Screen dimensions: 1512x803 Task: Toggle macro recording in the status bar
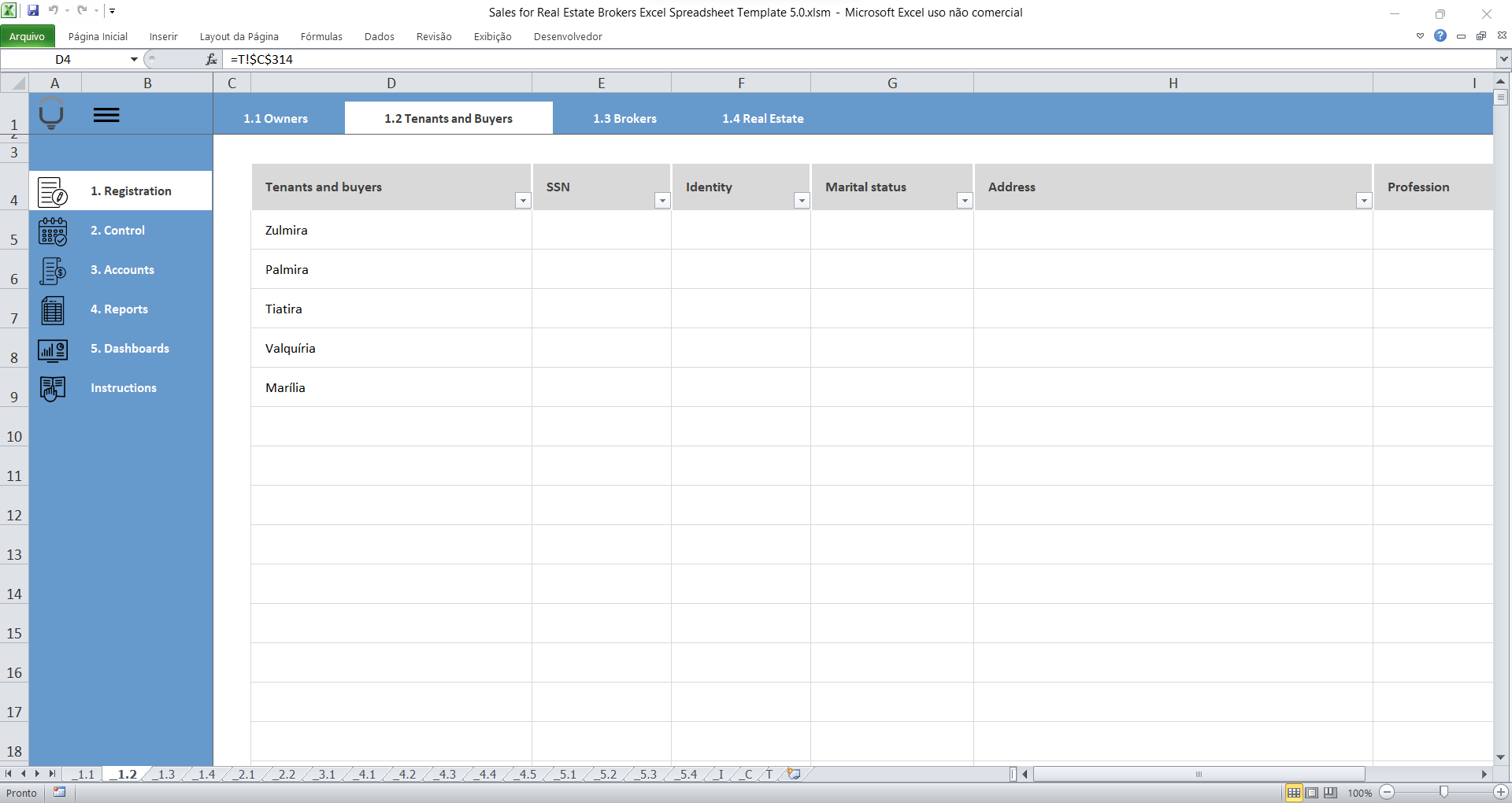coord(59,793)
